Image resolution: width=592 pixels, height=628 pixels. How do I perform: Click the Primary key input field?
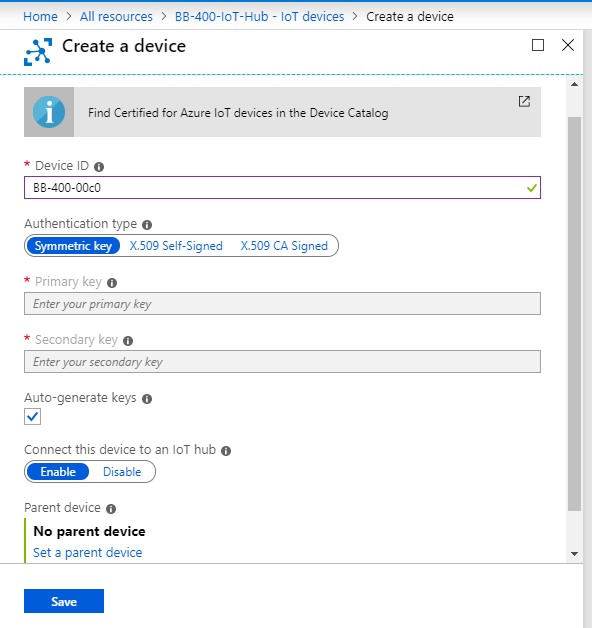[282, 304]
